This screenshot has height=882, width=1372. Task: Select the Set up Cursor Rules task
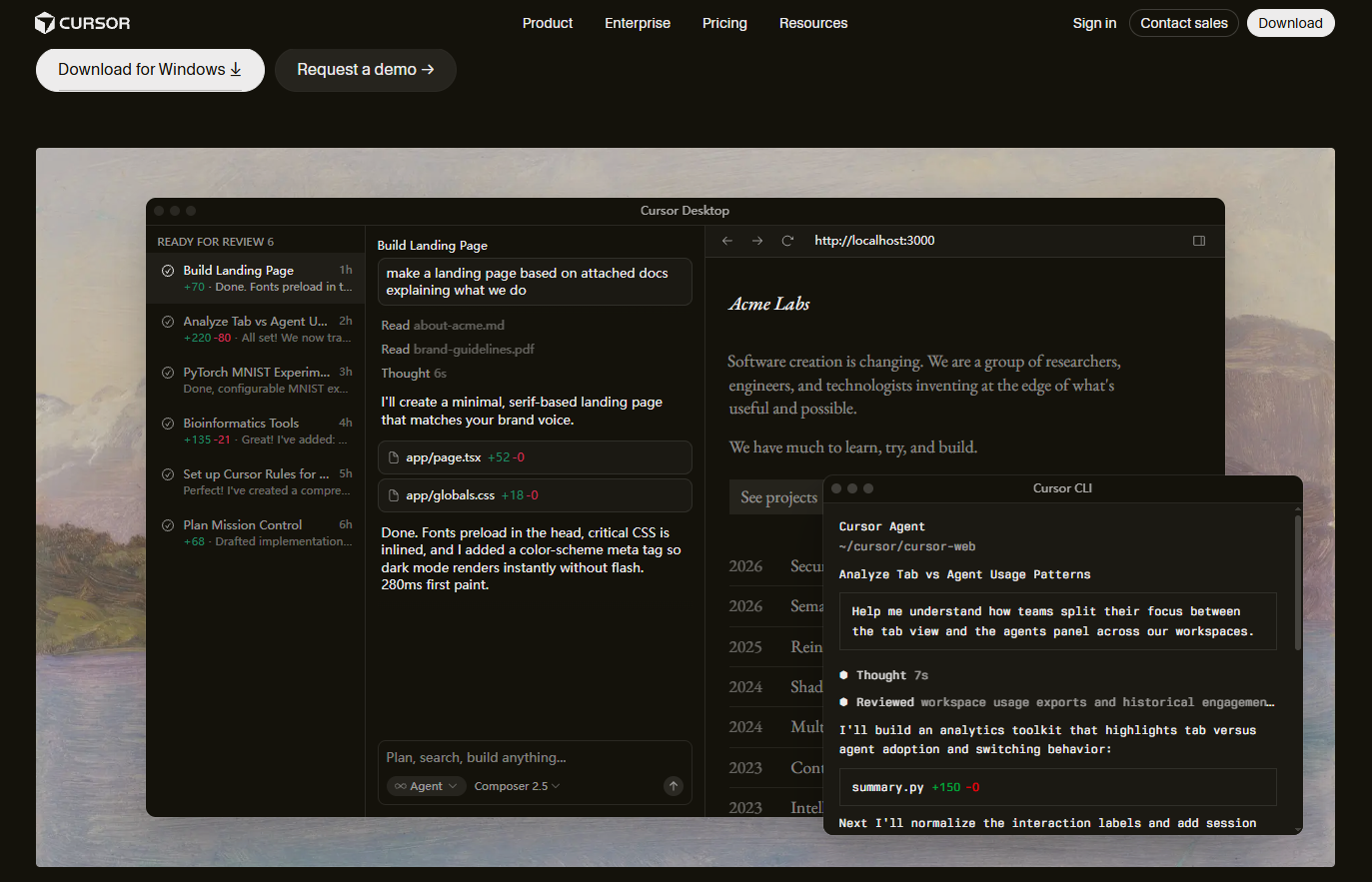pos(256,481)
